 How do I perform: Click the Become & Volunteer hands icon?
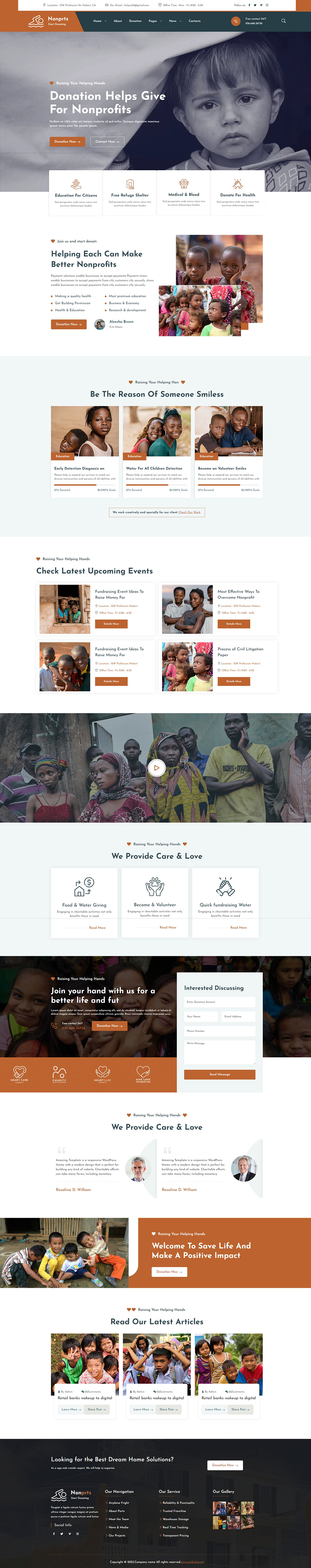[x=155, y=886]
